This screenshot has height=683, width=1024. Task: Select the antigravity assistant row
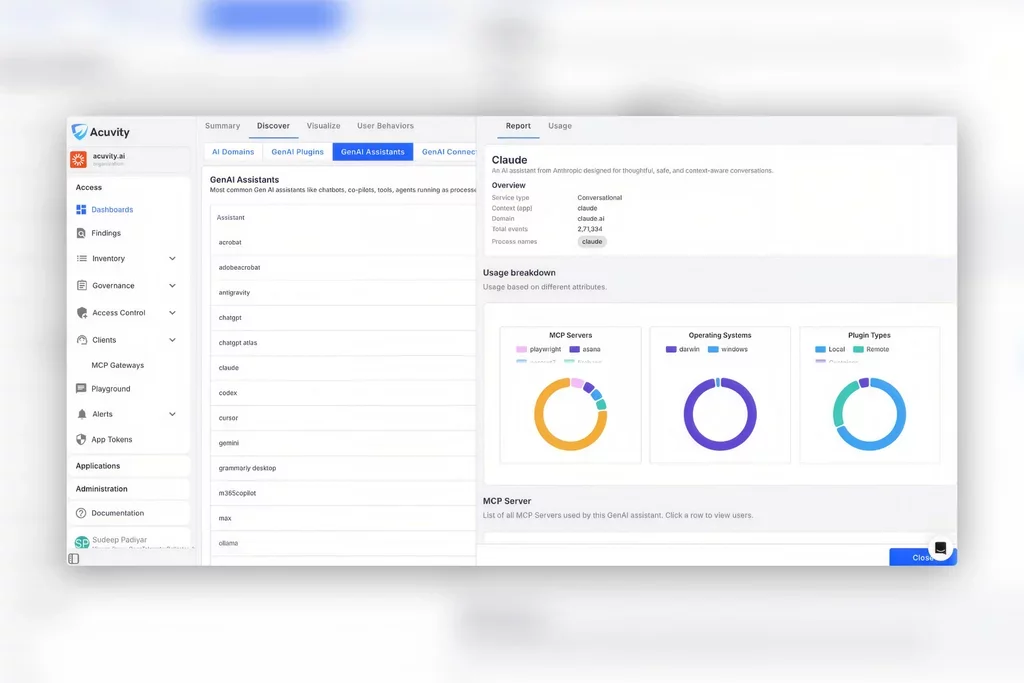(343, 293)
